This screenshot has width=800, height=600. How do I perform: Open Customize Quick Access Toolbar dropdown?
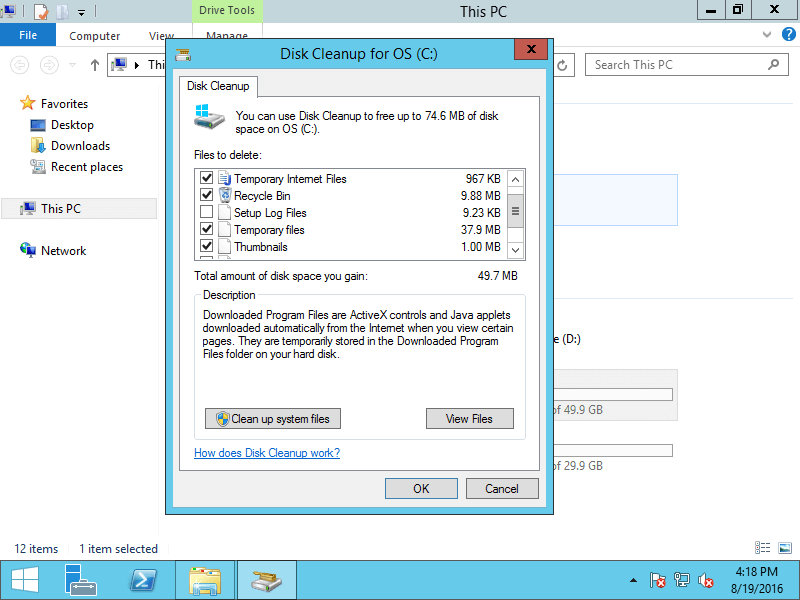point(82,12)
